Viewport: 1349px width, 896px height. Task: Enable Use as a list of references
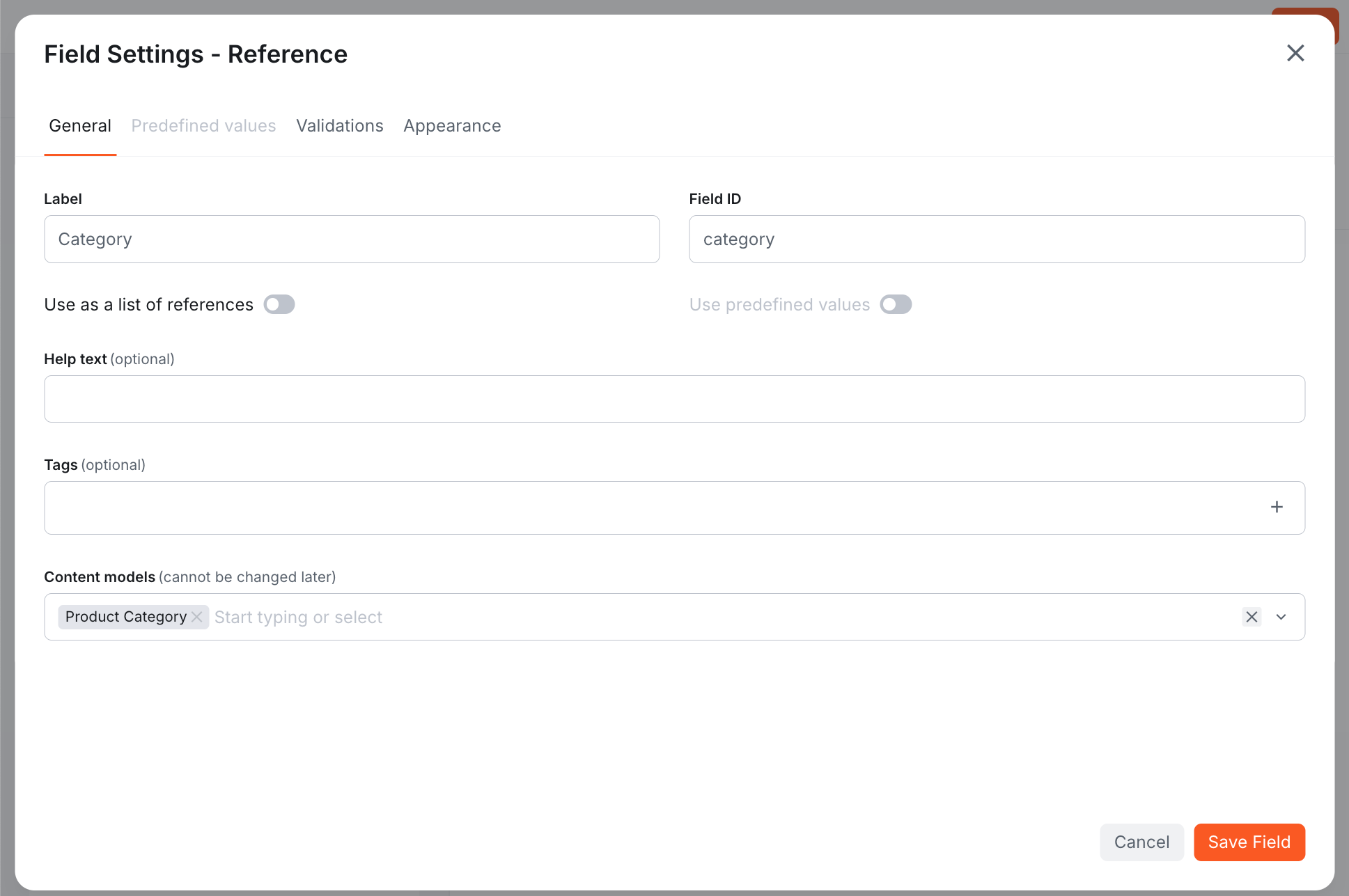(279, 304)
